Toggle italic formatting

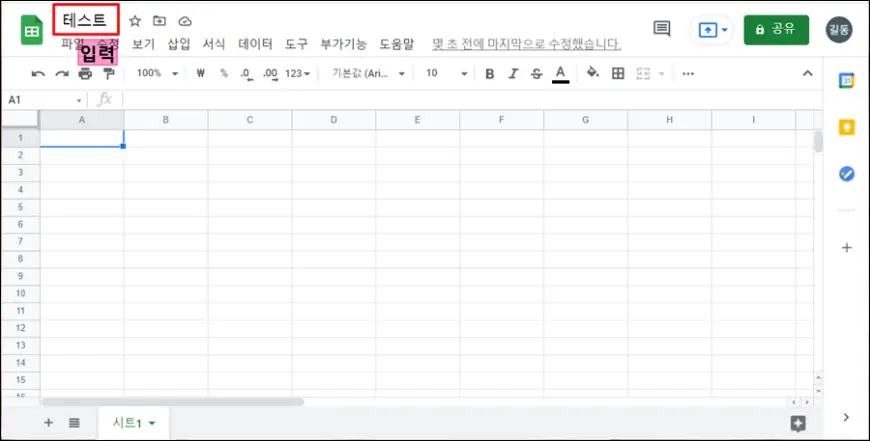coord(513,74)
